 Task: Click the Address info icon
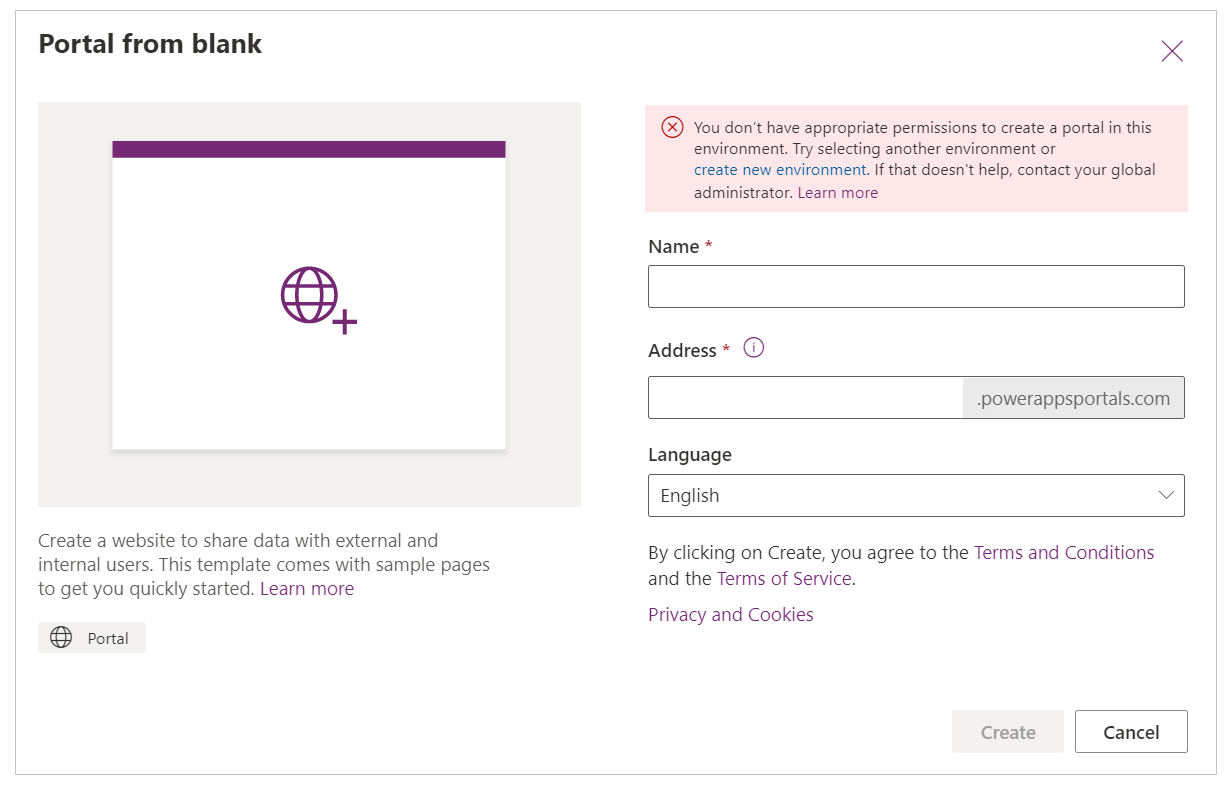coord(754,348)
